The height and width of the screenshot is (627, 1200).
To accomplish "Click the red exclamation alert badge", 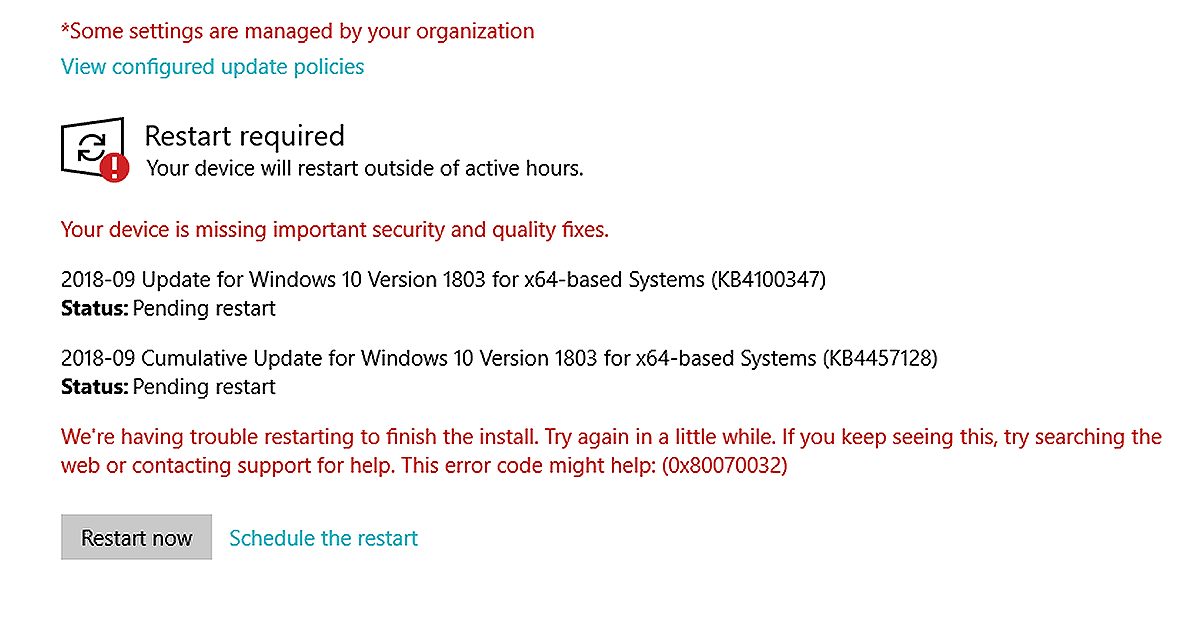I will (x=115, y=167).
